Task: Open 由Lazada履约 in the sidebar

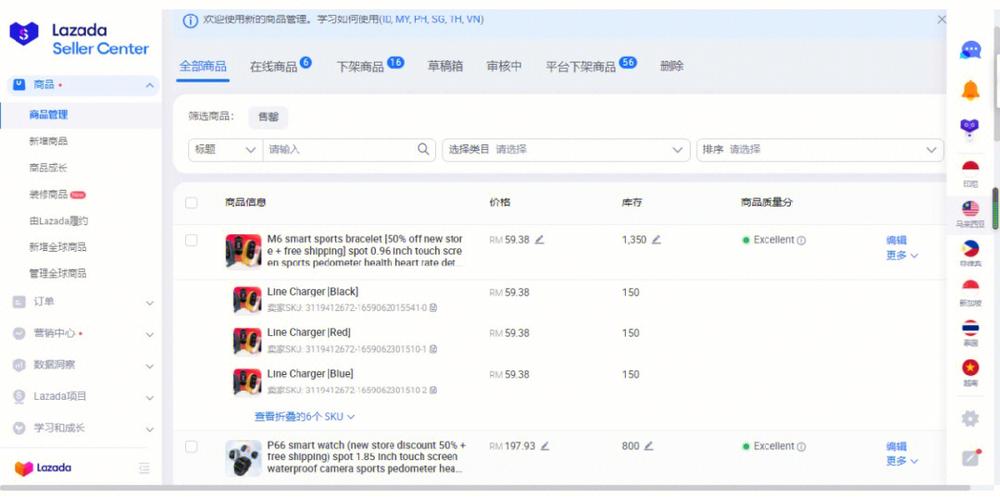Action: coord(59,221)
